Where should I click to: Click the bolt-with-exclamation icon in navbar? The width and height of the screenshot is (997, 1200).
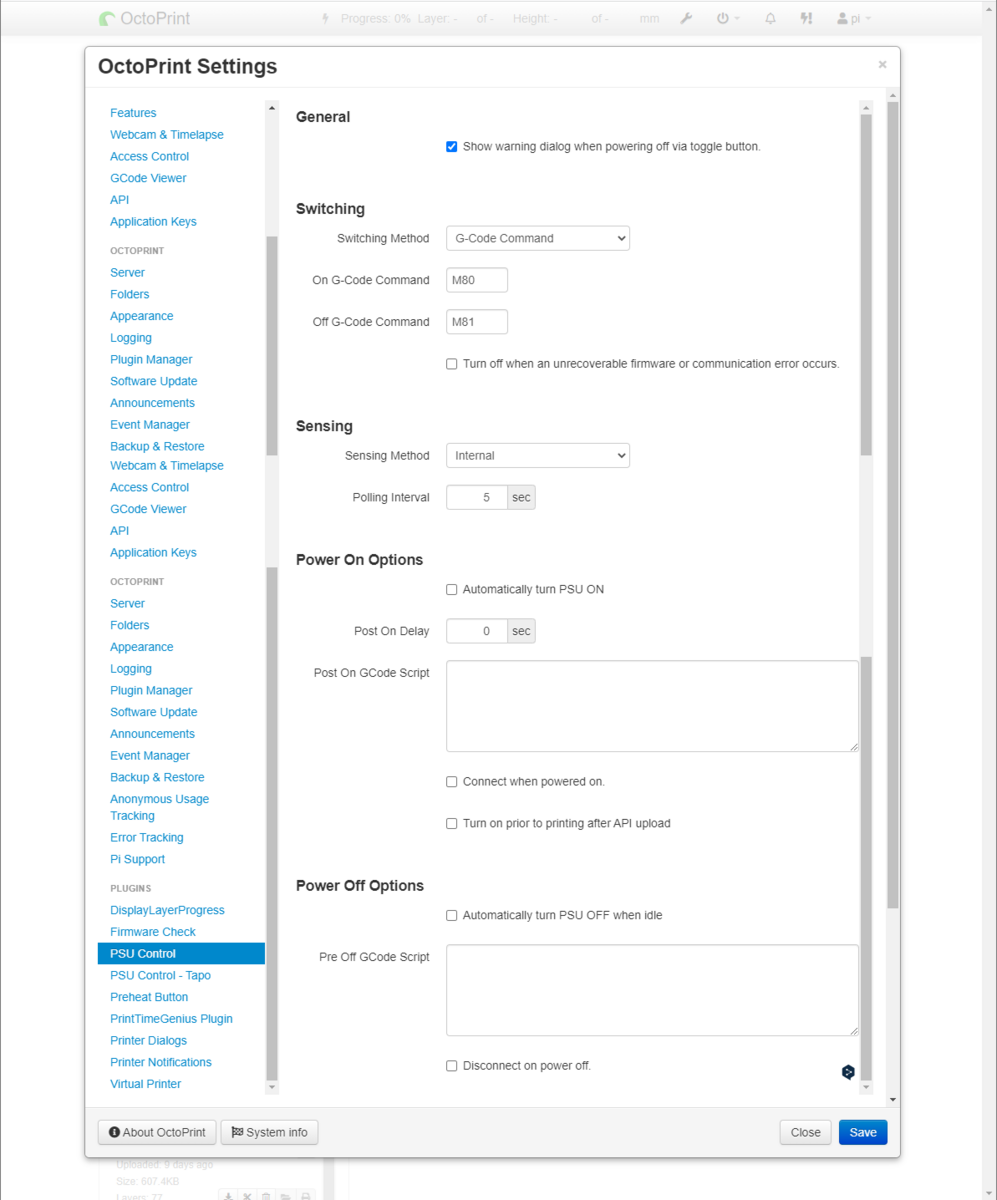click(806, 18)
